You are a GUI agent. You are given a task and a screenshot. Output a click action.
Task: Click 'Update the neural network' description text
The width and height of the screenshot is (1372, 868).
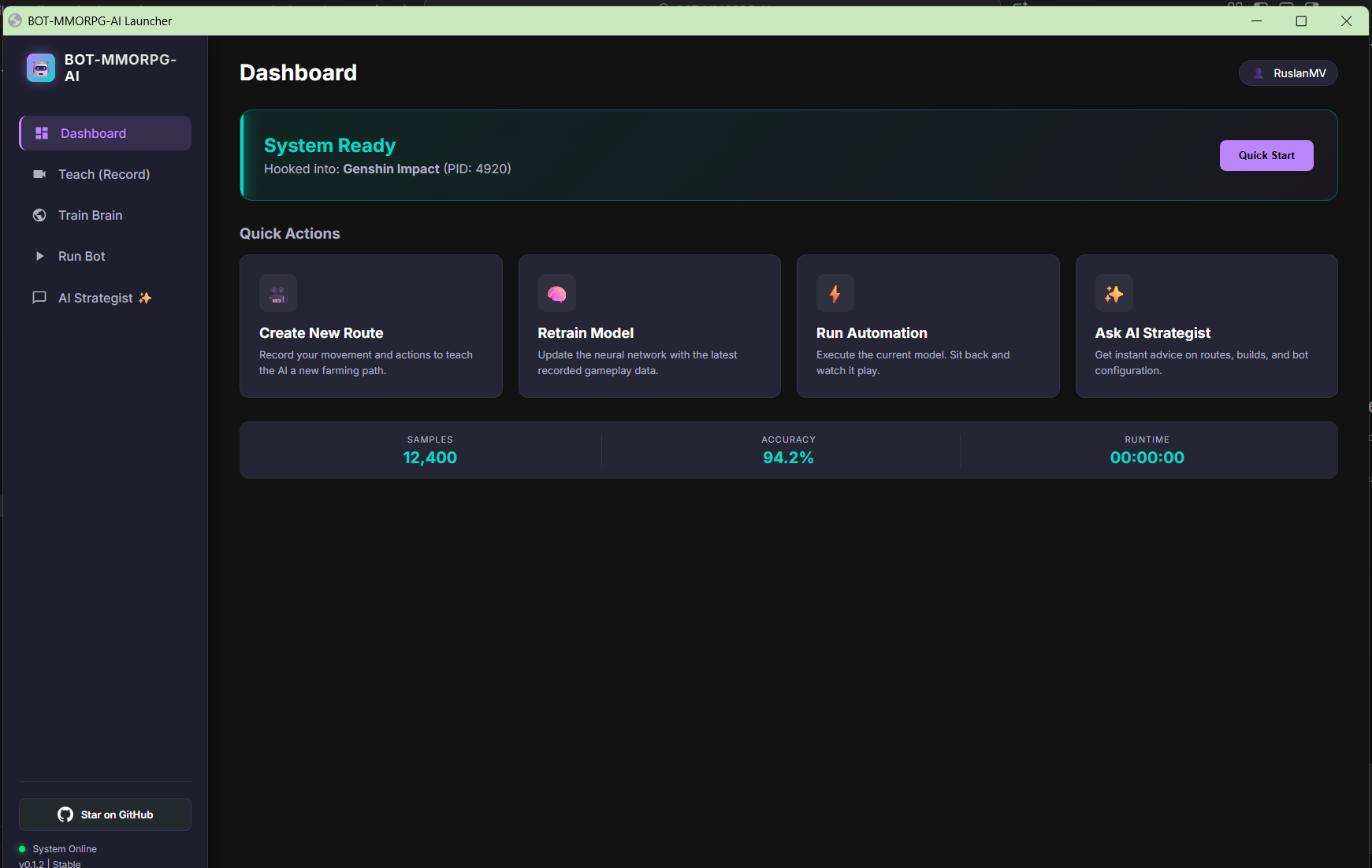pos(638,362)
